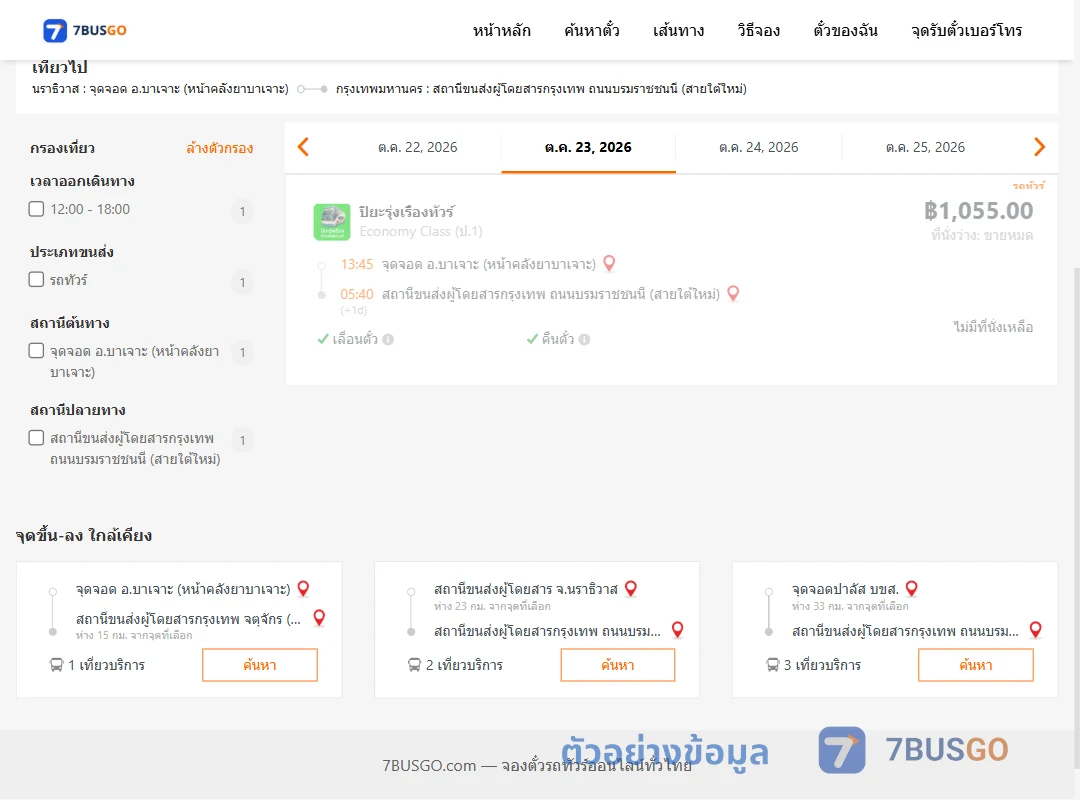Click ค้นหา in the 1 เที่ยวบริการ card
1080x800 pixels.
(260, 665)
